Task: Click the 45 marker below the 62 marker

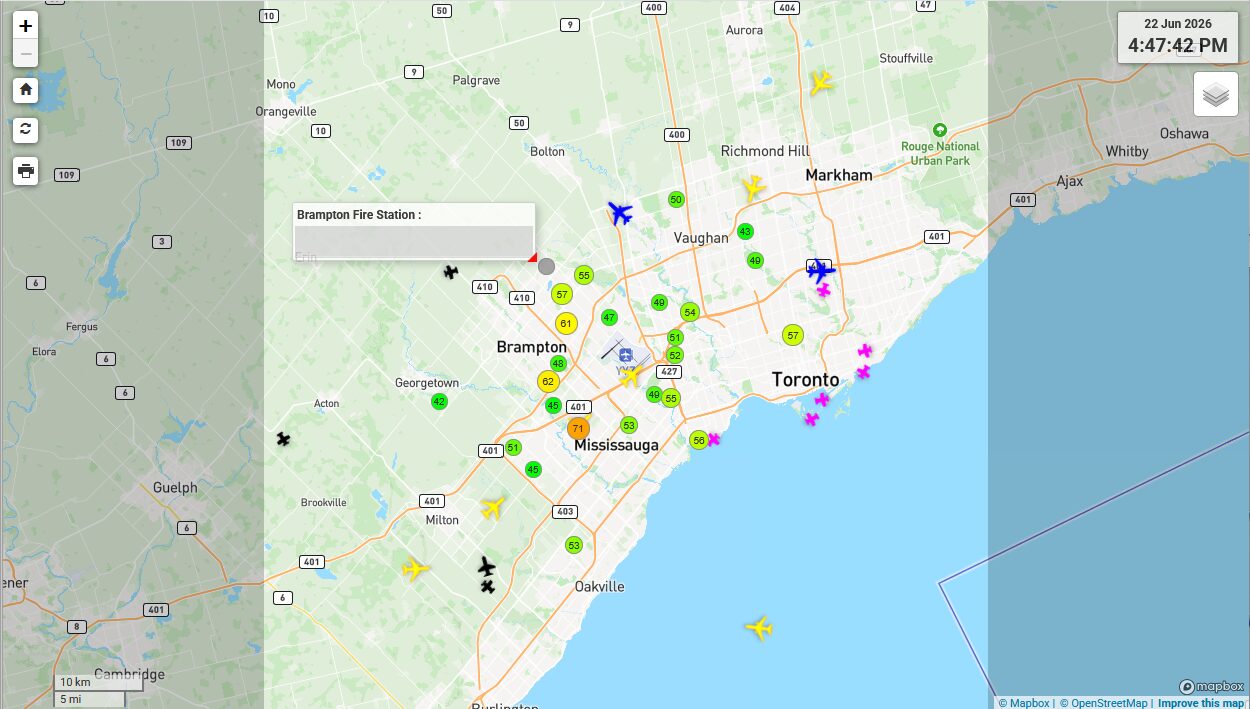Action: (x=553, y=405)
